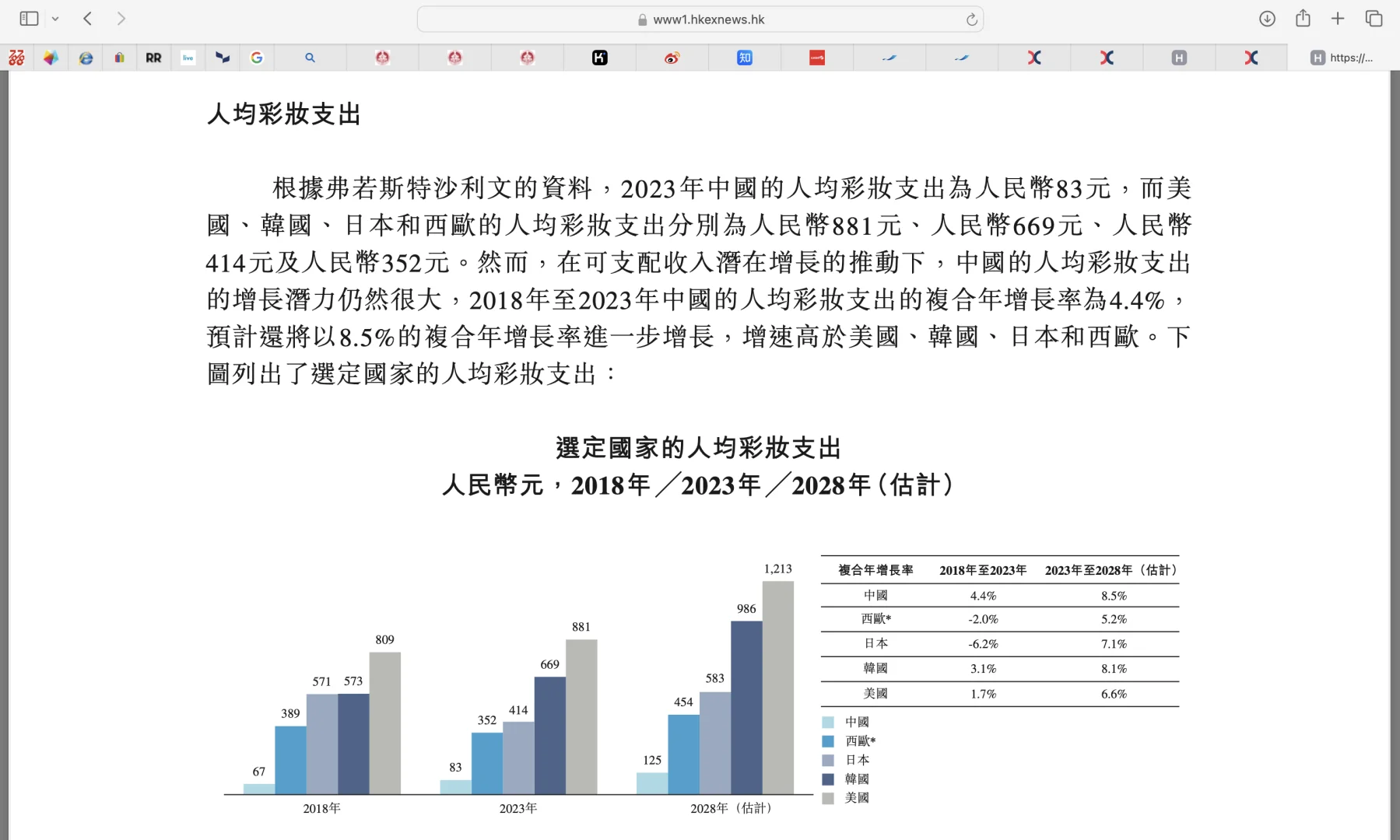Click the chart title 選定國家的人均彩妝支出
The height and width of the screenshot is (840, 1400).
tap(699, 448)
